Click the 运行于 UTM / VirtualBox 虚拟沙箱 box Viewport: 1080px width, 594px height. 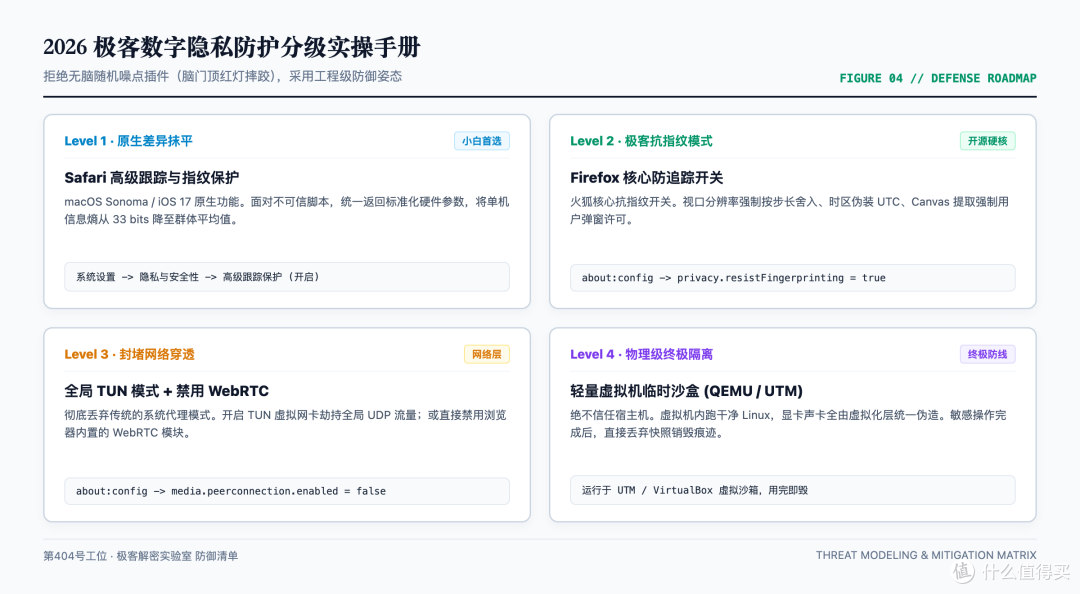pos(792,490)
